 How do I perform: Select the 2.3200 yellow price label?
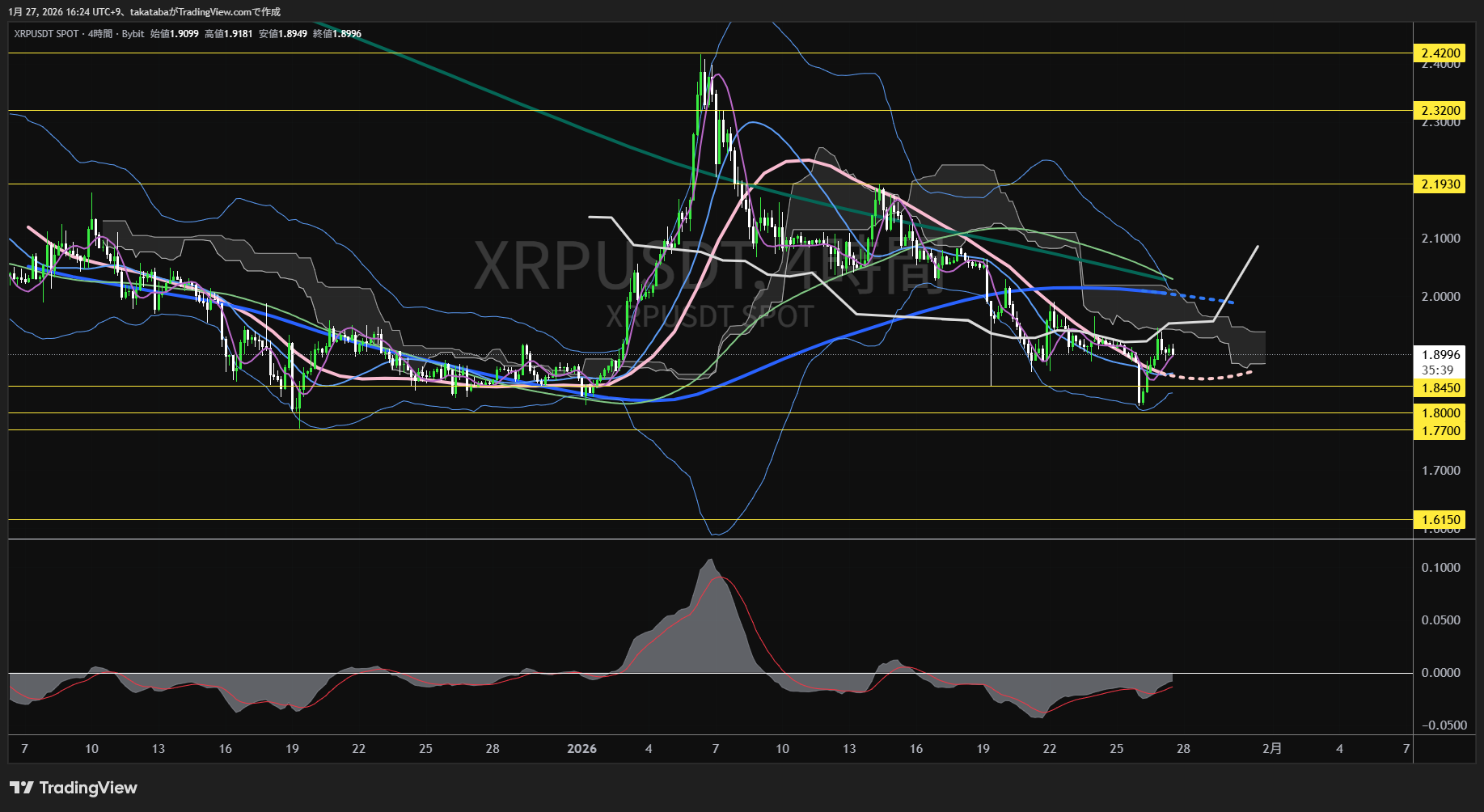click(1441, 111)
